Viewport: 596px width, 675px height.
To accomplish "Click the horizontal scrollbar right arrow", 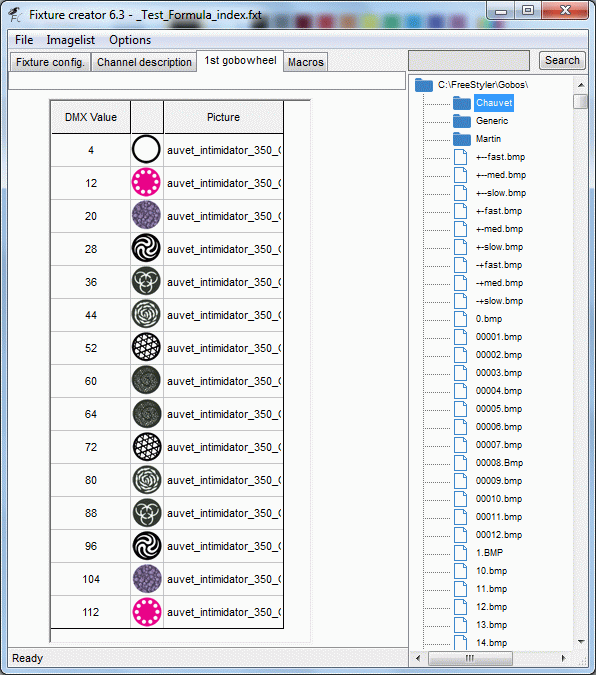I will 563,658.
